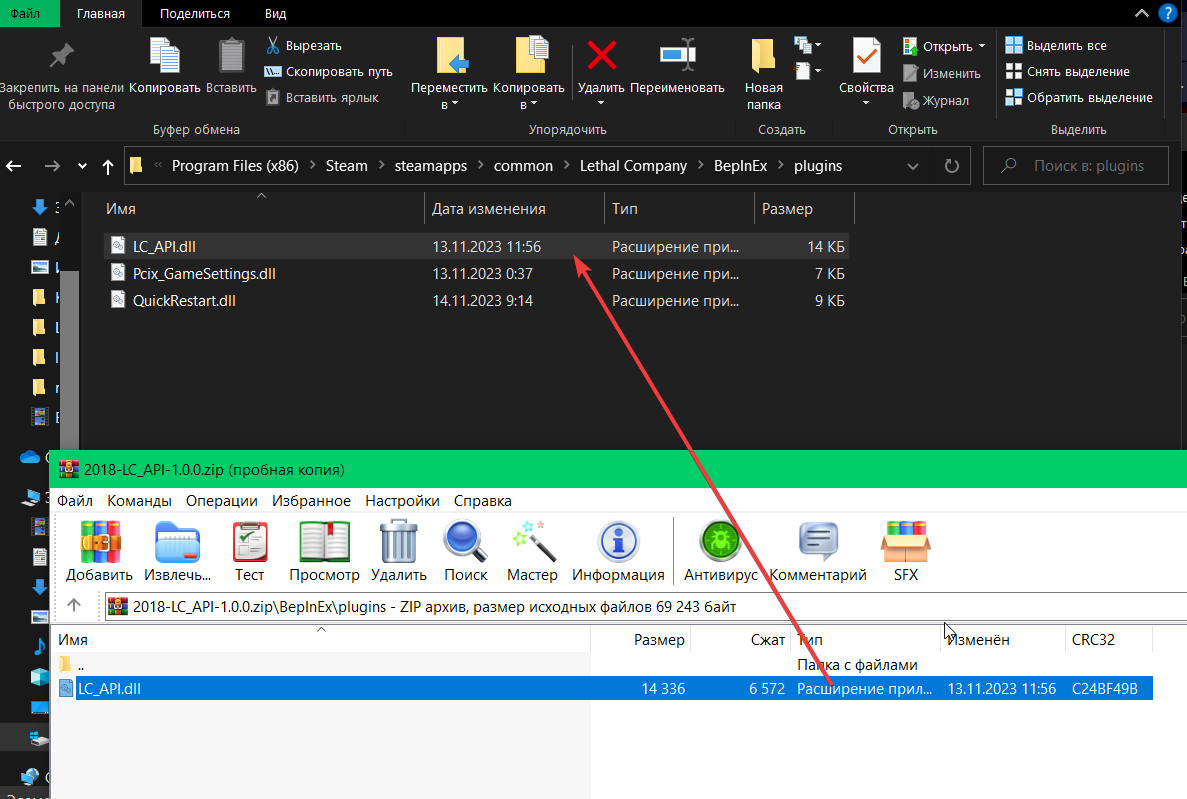Refresh the Explorer folder view
1187x799 pixels.
[952, 166]
